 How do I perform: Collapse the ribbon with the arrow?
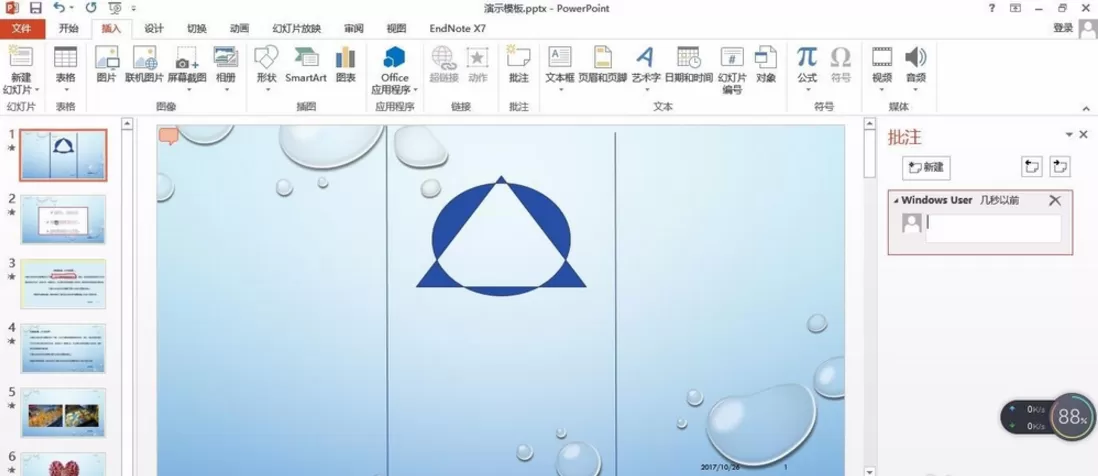[x=1086, y=108]
